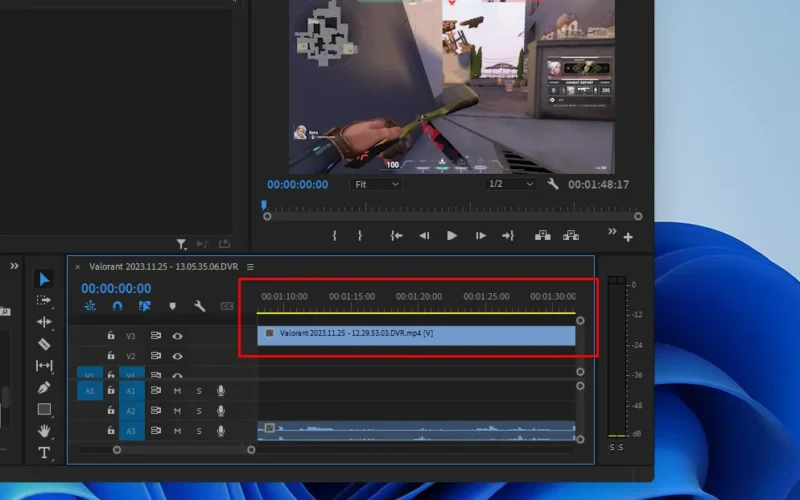This screenshot has width=800, height=500.
Task: Click the CC caption track options icon
Action: tap(227, 306)
